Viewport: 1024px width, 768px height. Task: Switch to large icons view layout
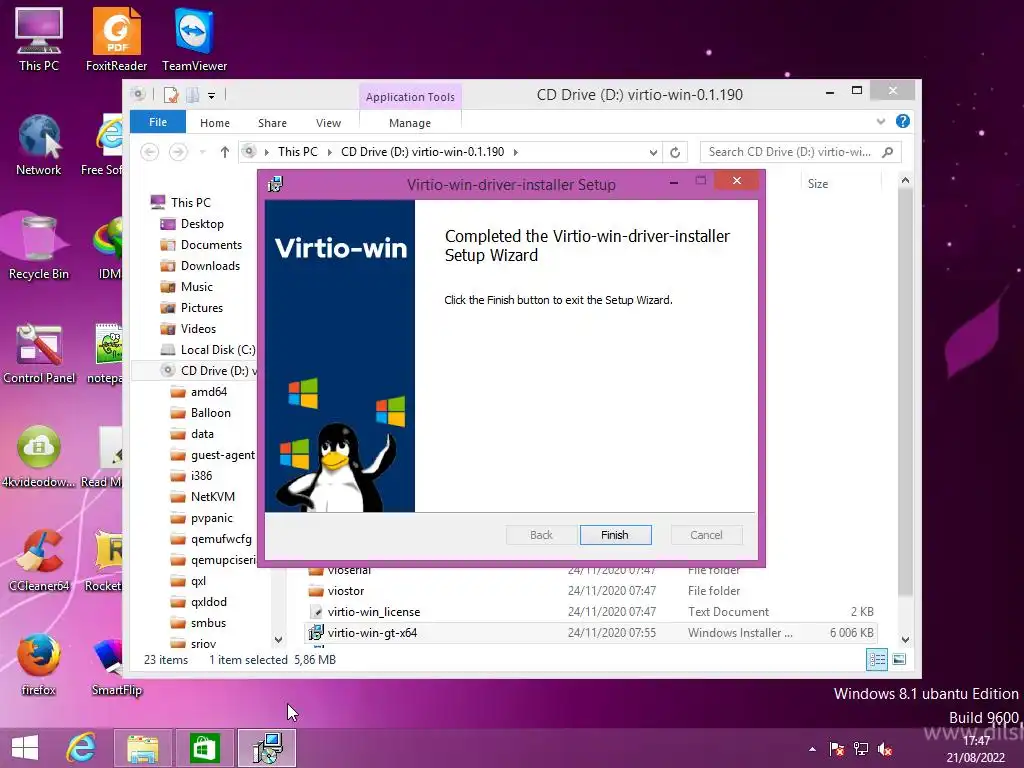click(x=899, y=660)
